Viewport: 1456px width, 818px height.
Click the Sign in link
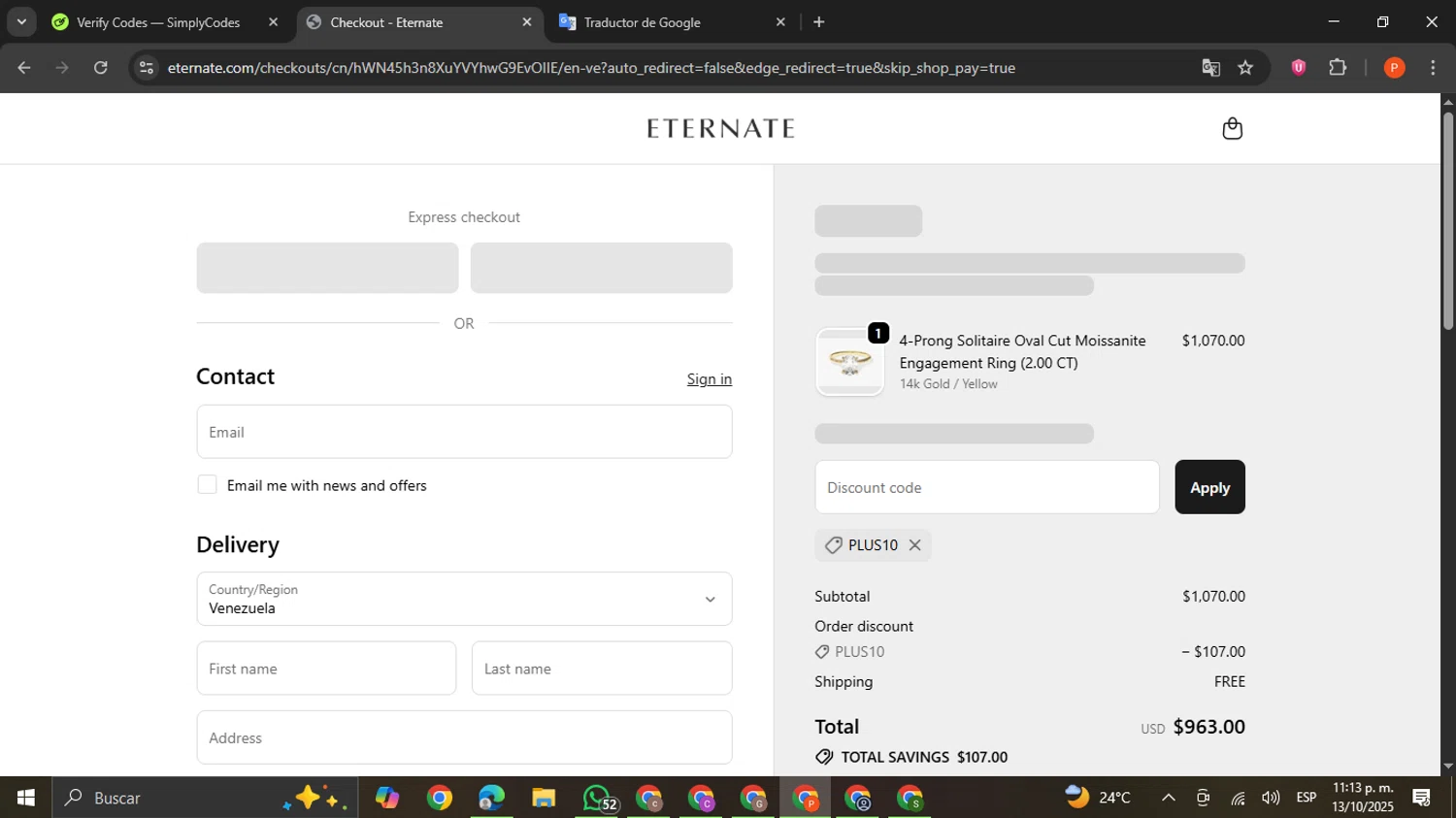coord(710,379)
